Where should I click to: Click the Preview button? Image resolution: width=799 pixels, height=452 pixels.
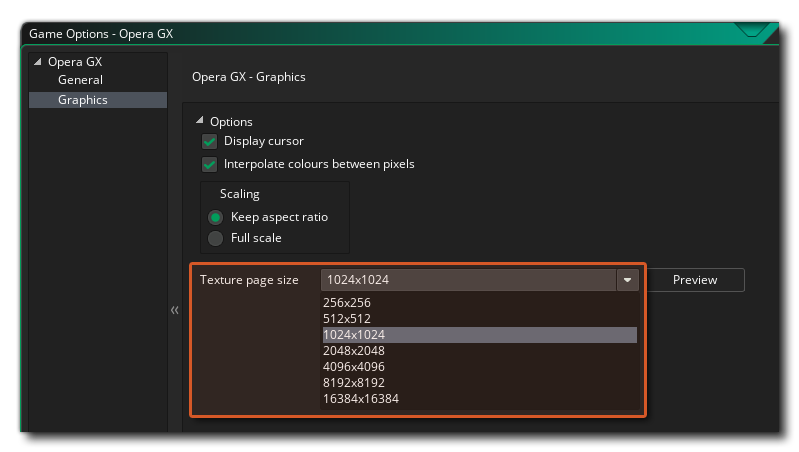tap(695, 280)
